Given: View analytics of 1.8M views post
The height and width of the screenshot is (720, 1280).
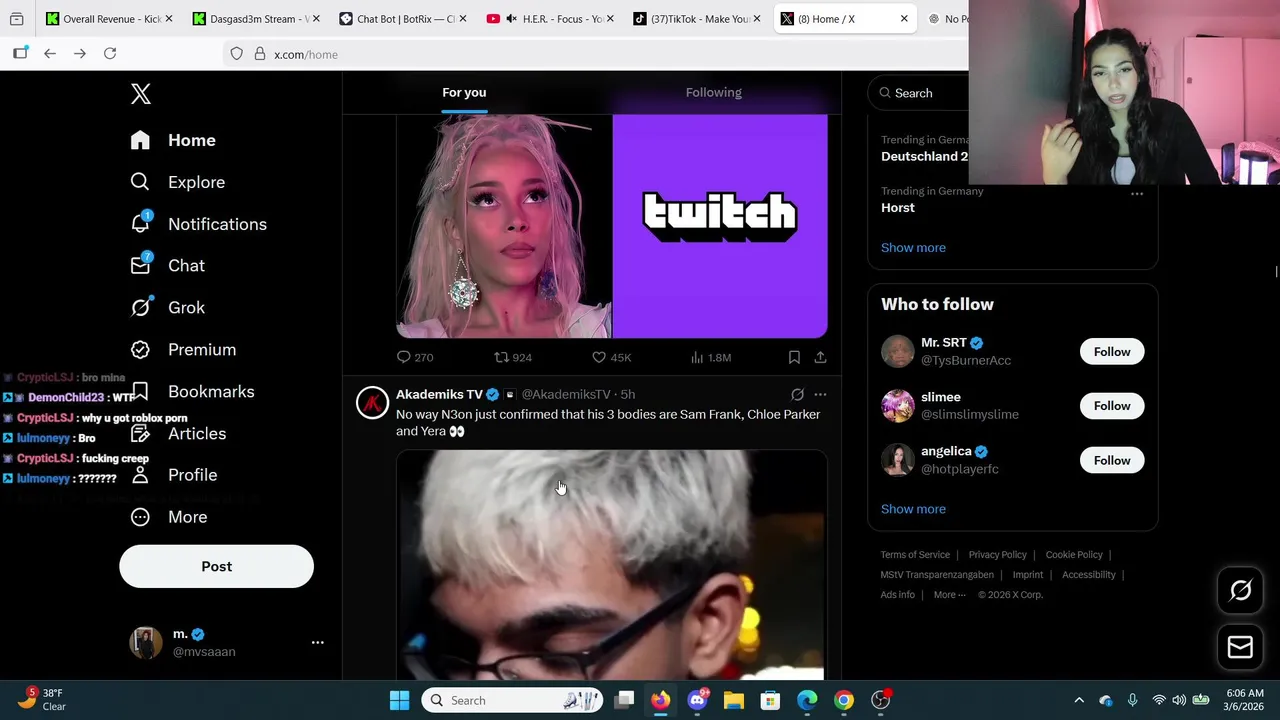Looking at the screenshot, I should pyautogui.click(x=711, y=357).
